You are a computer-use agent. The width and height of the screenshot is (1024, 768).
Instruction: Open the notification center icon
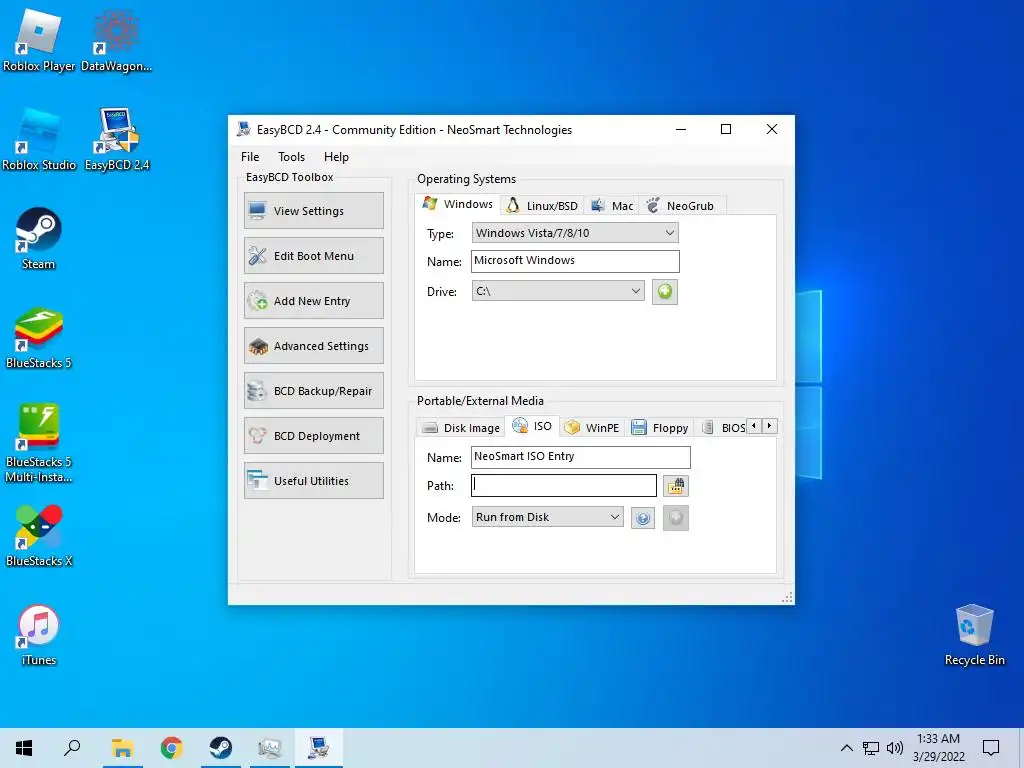pos(991,748)
